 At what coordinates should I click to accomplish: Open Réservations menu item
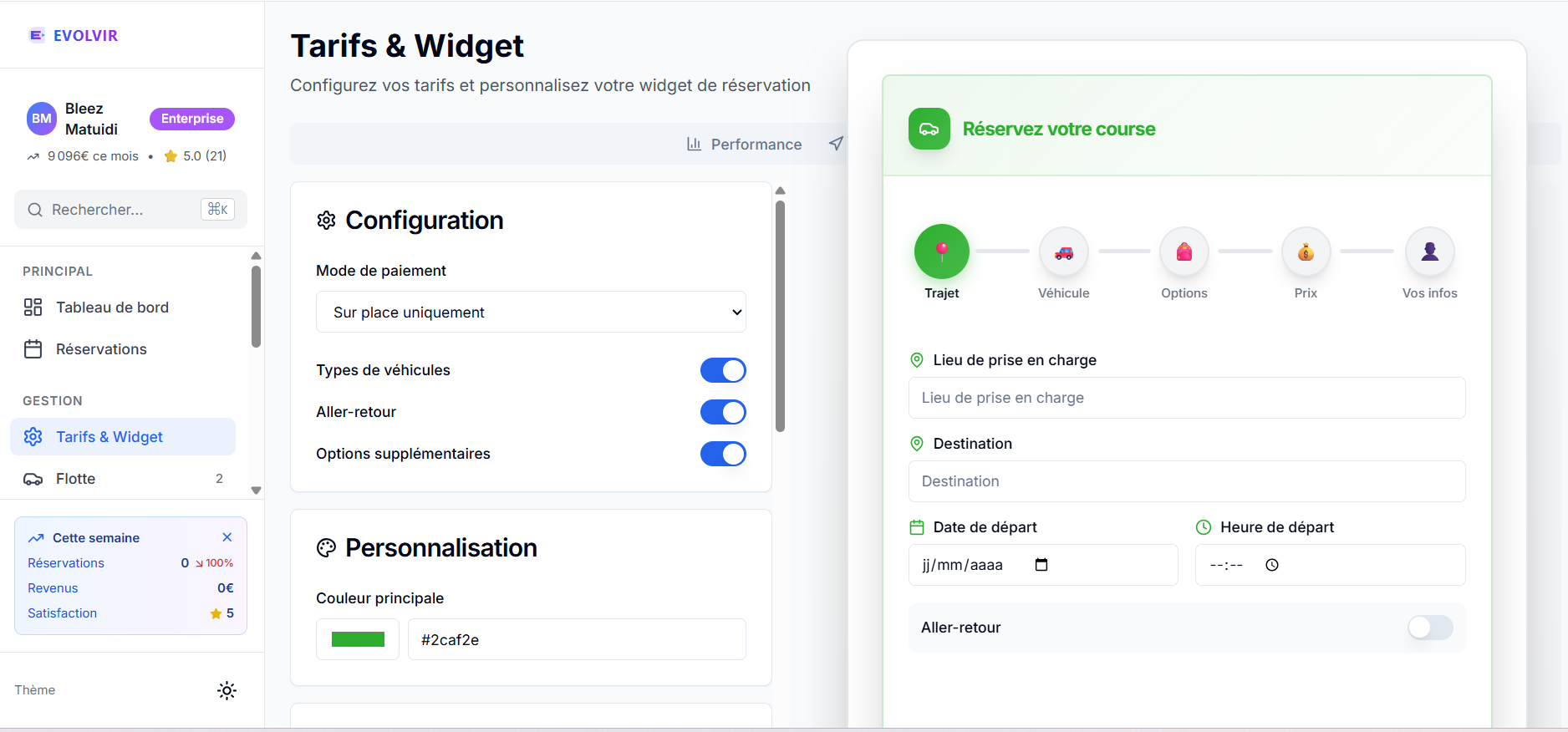(123, 349)
